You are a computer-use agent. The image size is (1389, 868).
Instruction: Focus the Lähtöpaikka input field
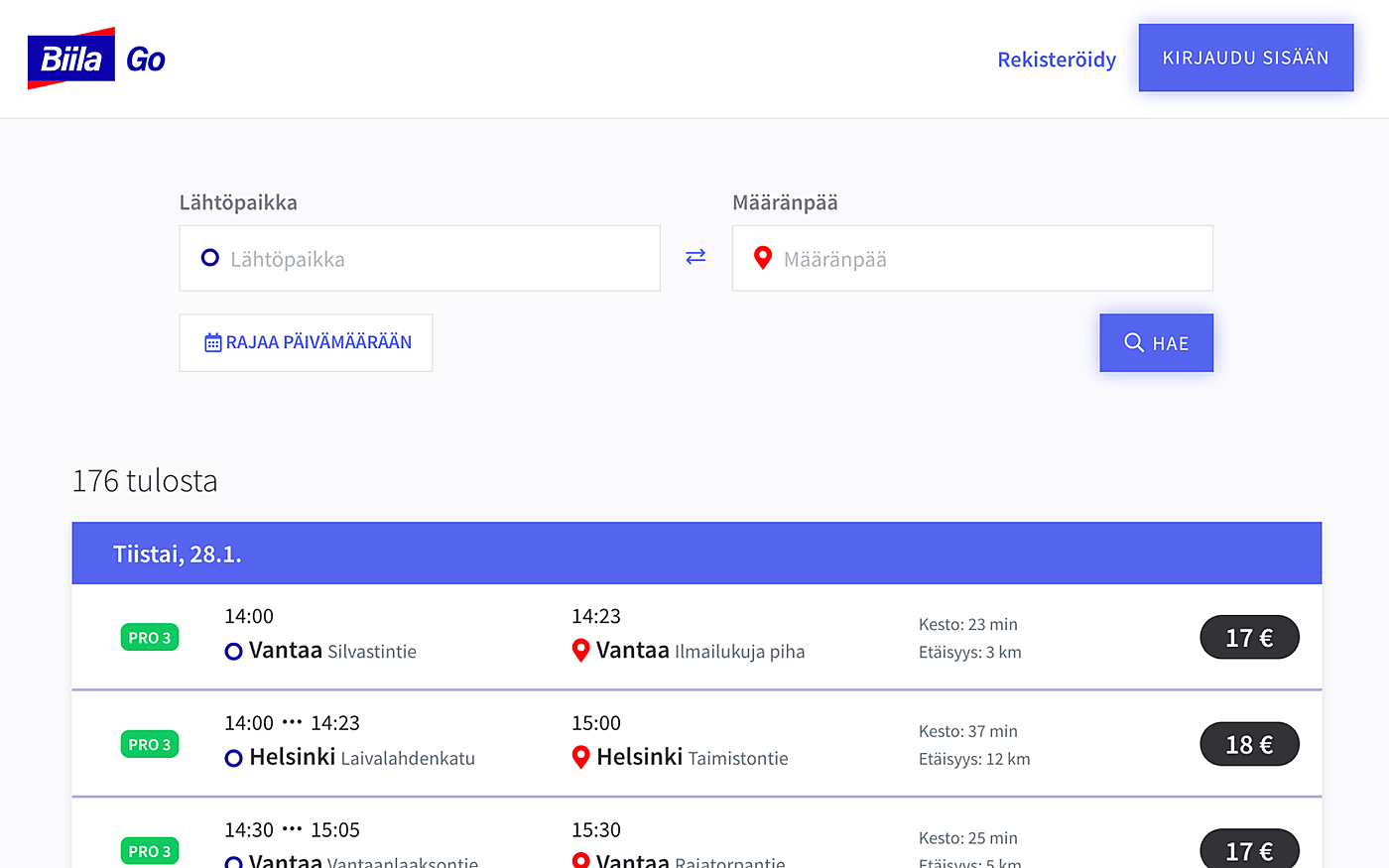[x=420, y=258]
